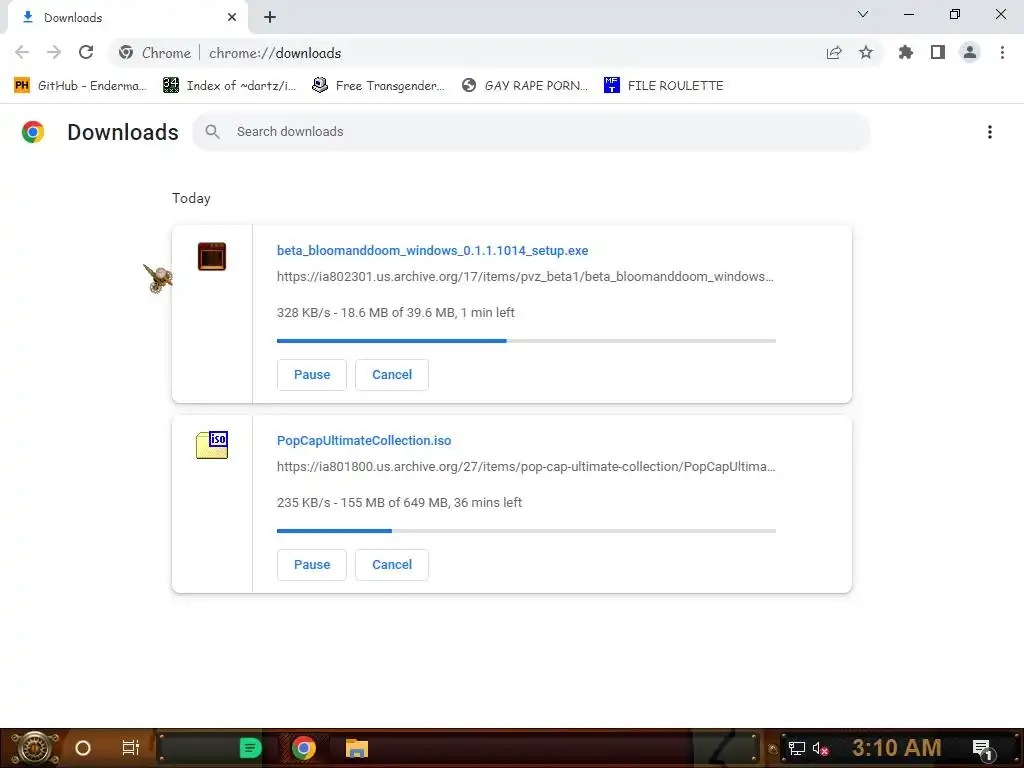Open beta_bloomanddoom_windows_0.1.1.1014_setup.exe link
This screenshot has height=768, width=1024.
pos(432,251)
